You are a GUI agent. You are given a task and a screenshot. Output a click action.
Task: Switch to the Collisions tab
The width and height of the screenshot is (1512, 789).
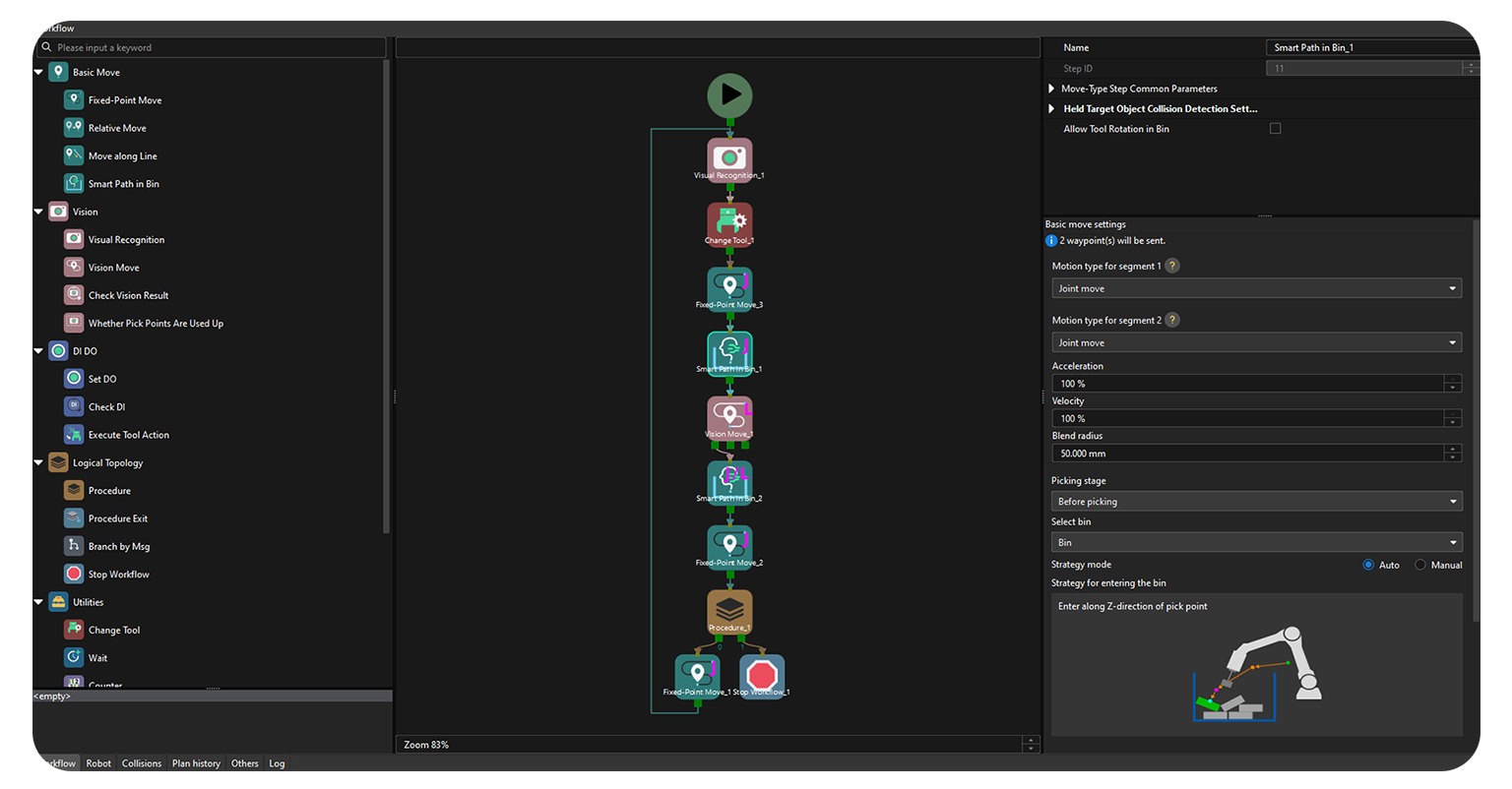click(142, 763)
